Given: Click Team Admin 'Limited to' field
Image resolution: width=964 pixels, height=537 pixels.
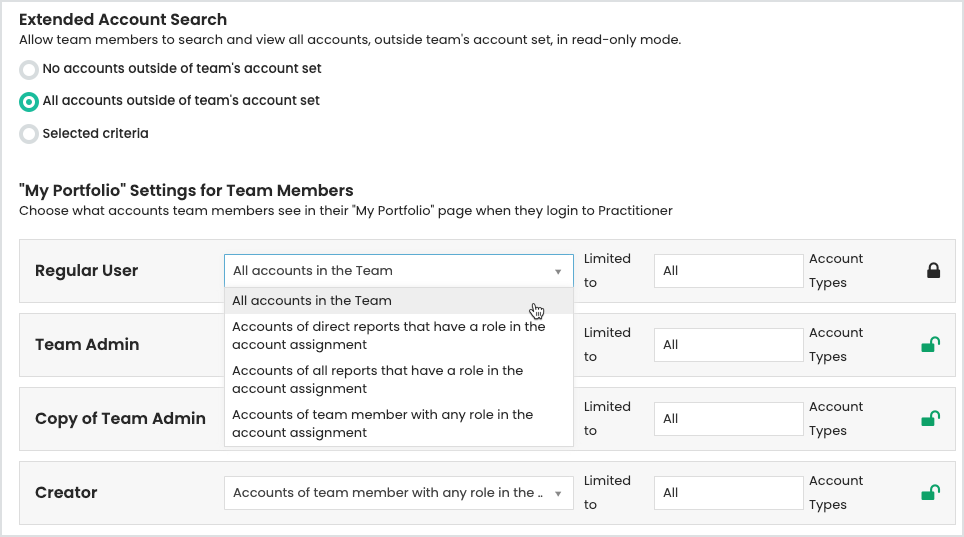Looking at the screenshot, I should pyautogui.click(x=728, y=345).
